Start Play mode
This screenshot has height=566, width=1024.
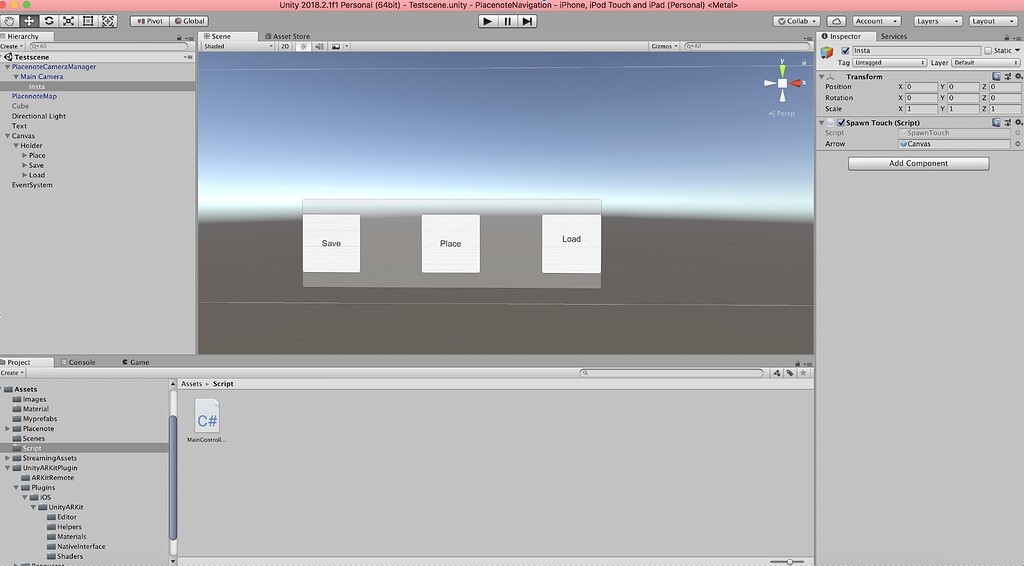(487, 21)
